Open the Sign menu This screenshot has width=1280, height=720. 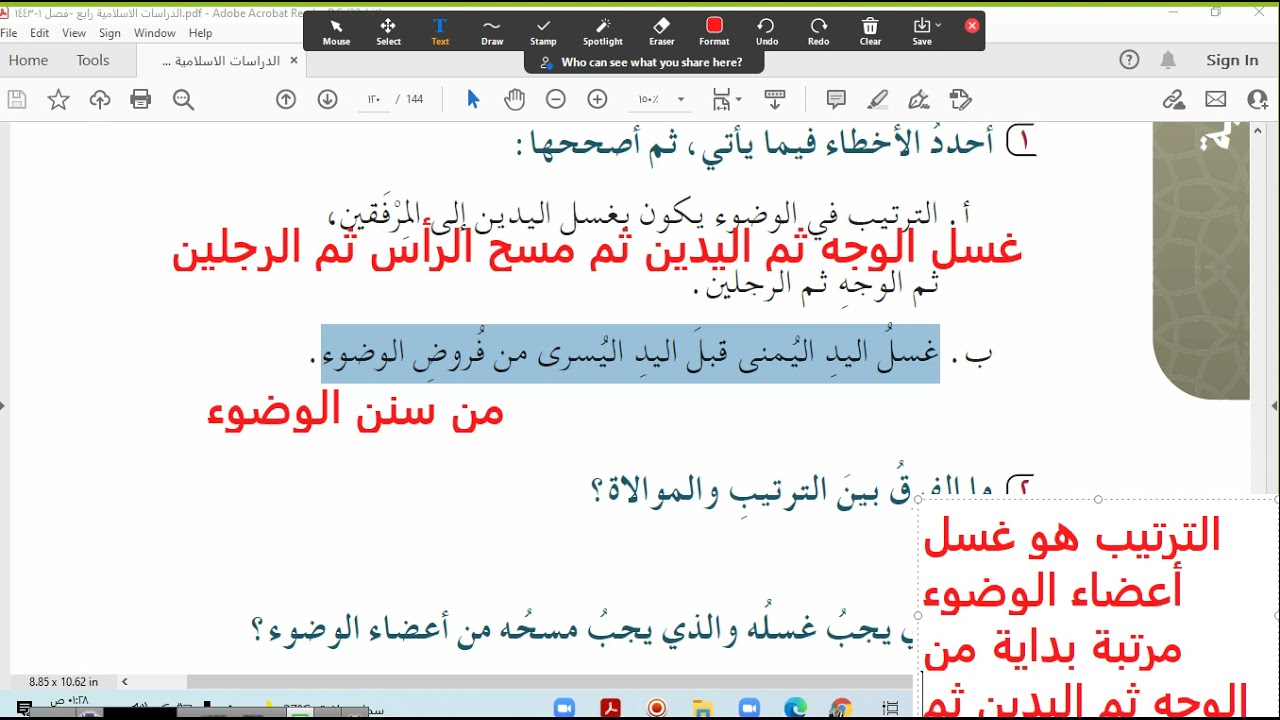(110, 33)
